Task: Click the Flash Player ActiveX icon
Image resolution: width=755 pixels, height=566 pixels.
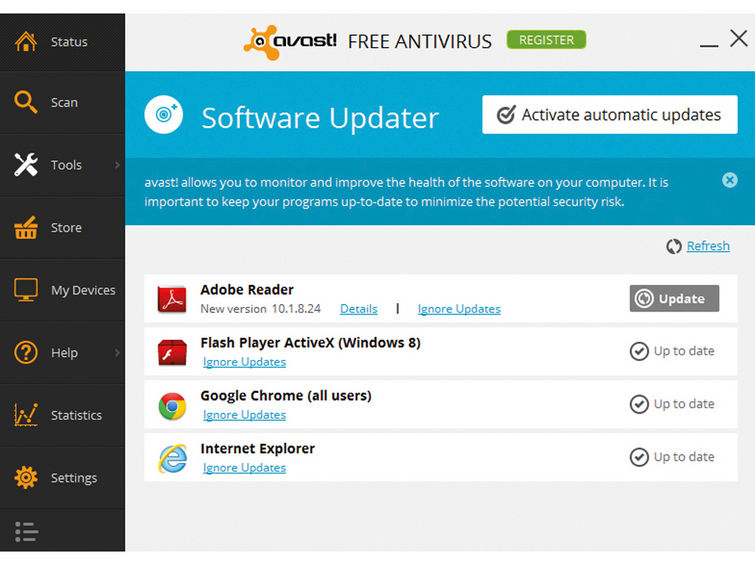Action: point(172,352)
